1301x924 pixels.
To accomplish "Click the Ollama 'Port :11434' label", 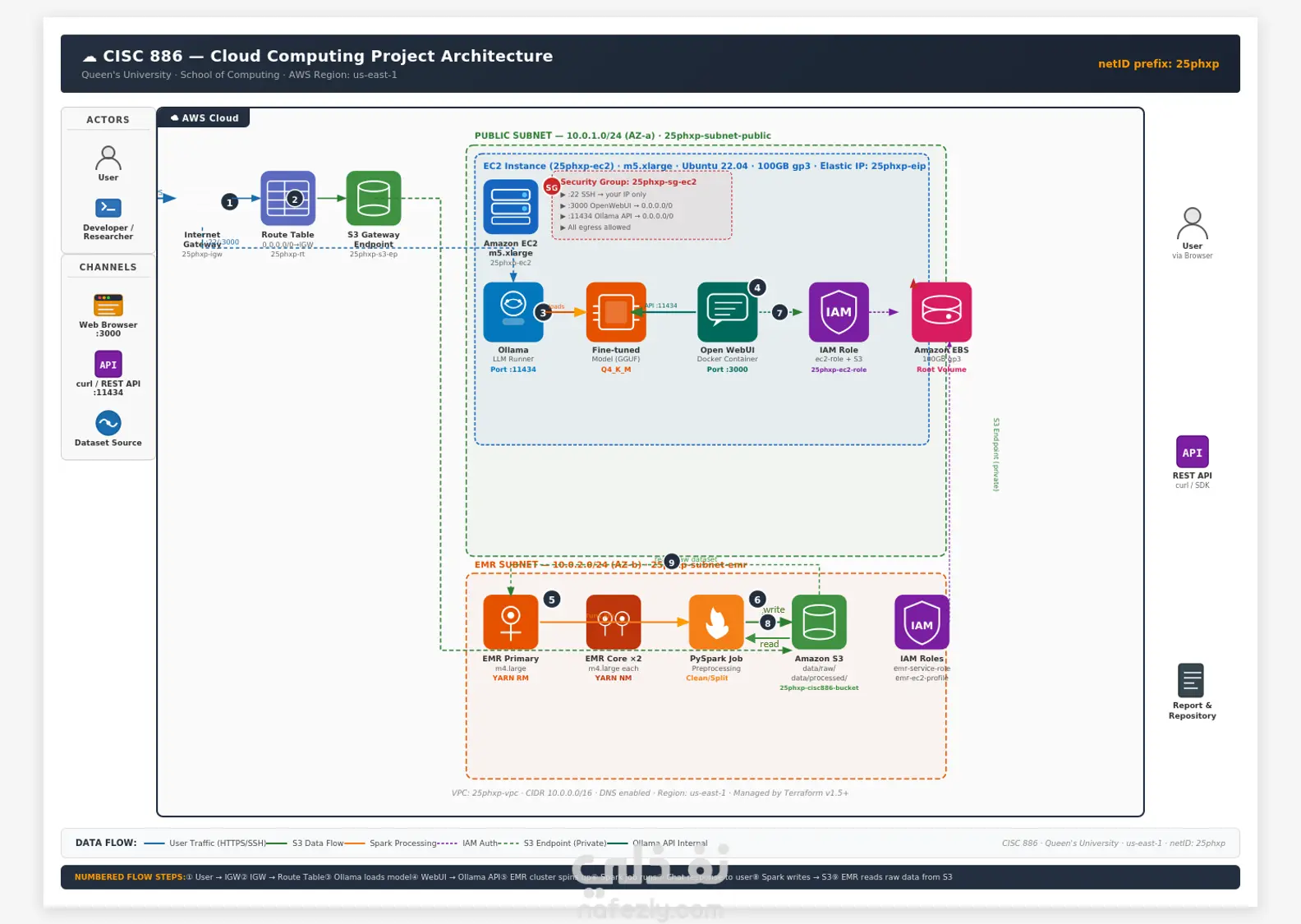I will 513,370.
